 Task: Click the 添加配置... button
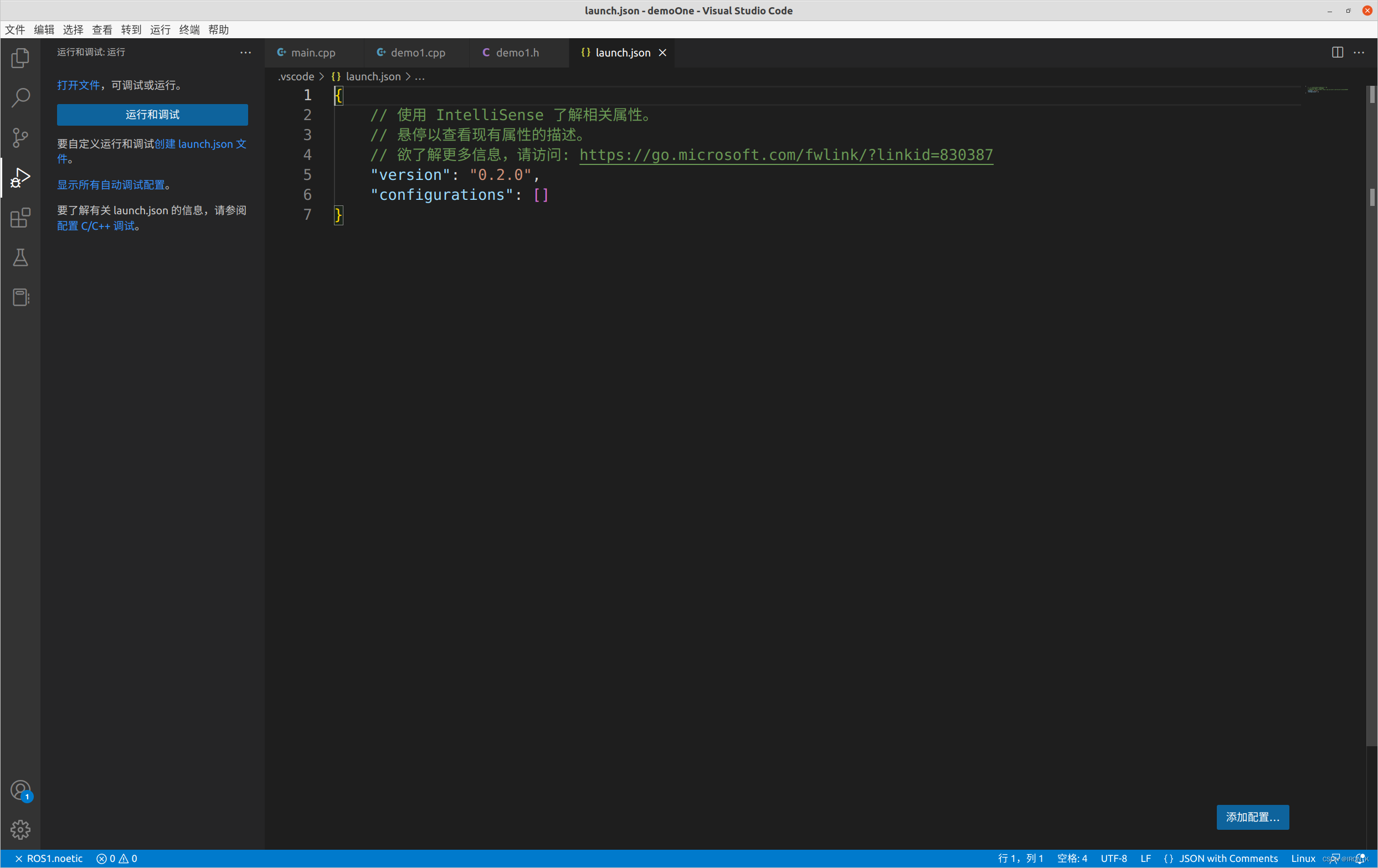[x=1253, y=817]
